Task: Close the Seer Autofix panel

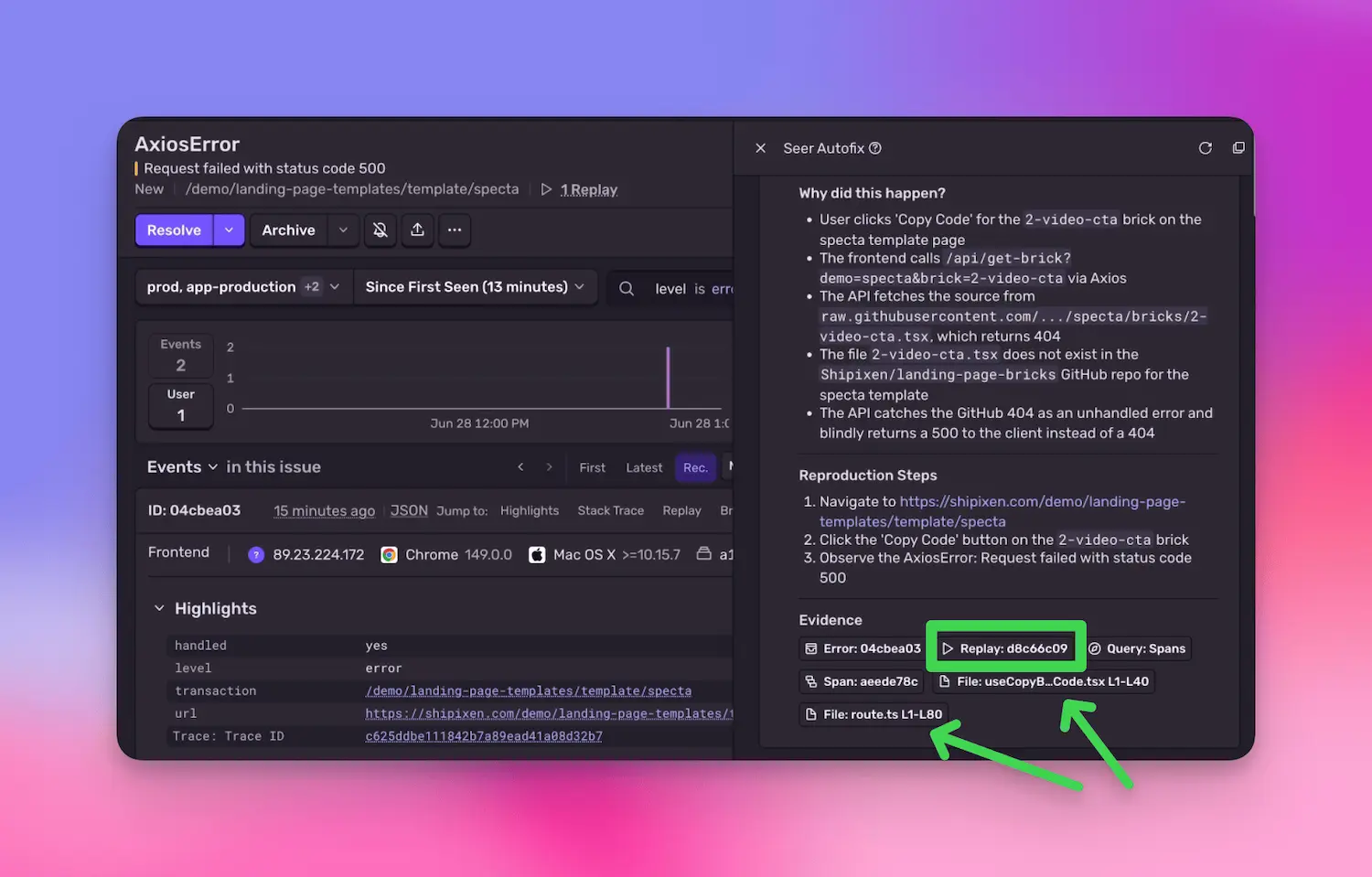Action: (x=760, y=148)
